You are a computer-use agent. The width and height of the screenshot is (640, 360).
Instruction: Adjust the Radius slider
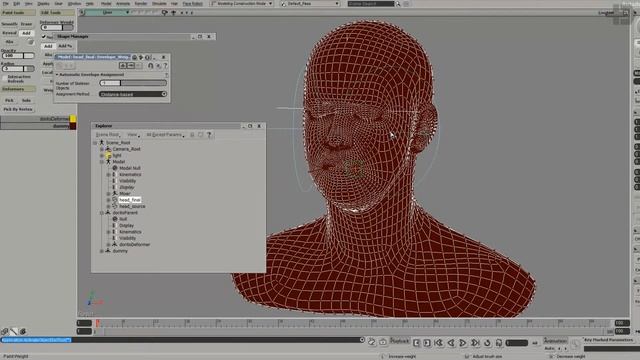[x=18, y=69]
